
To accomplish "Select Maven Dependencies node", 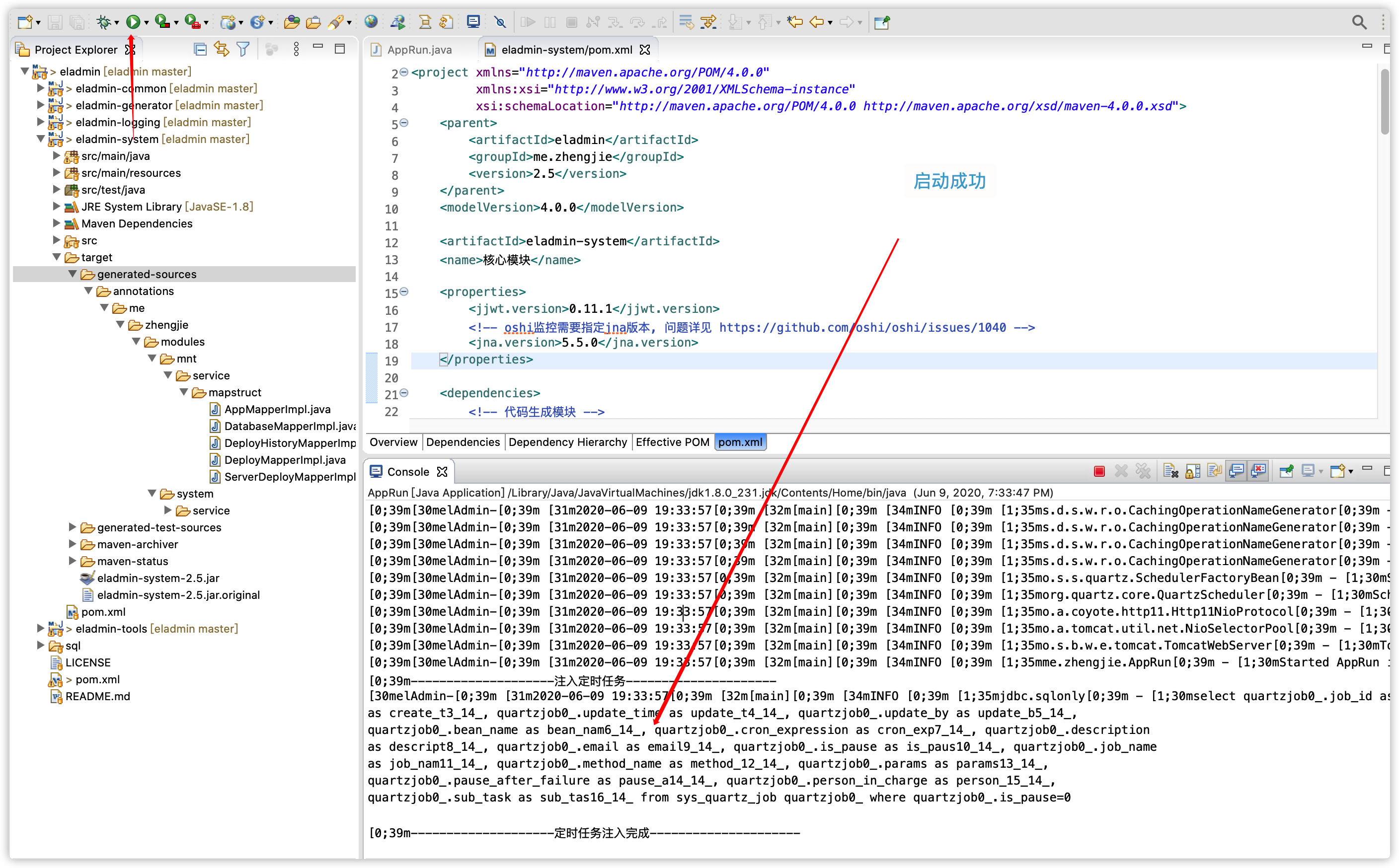I will (x=129, y=223).
